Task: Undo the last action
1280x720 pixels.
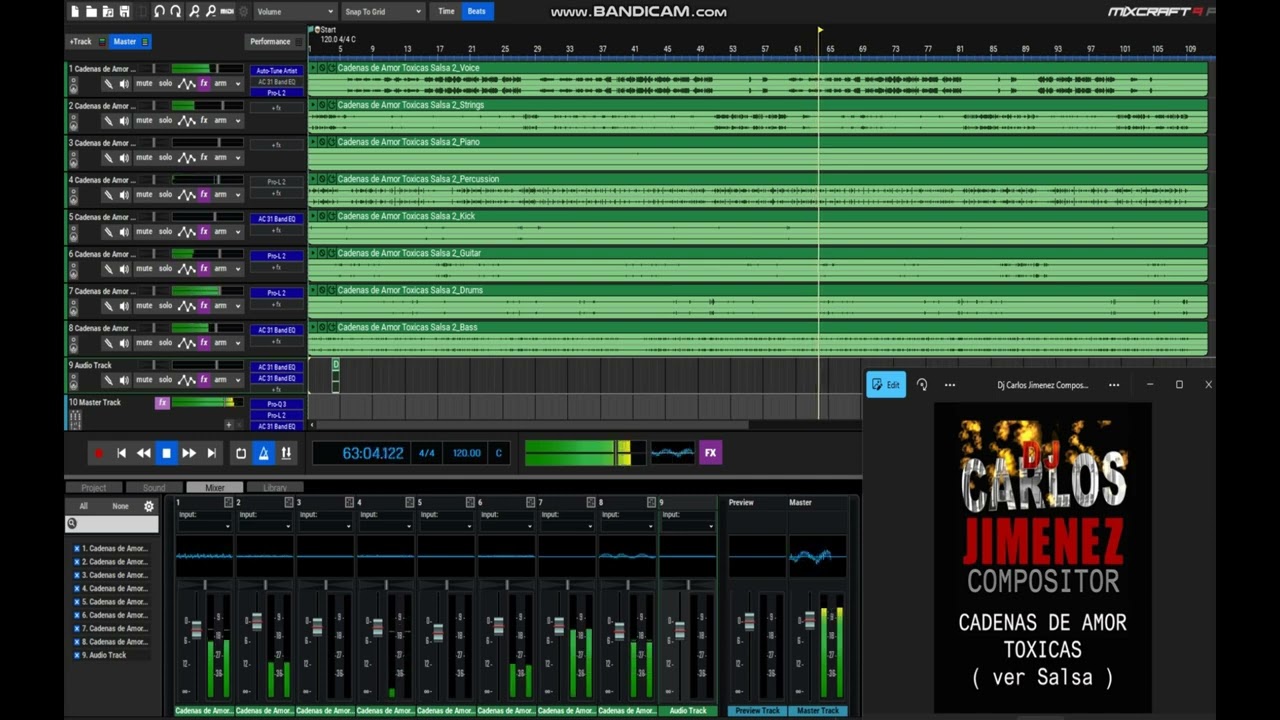Action: (159, 12)
